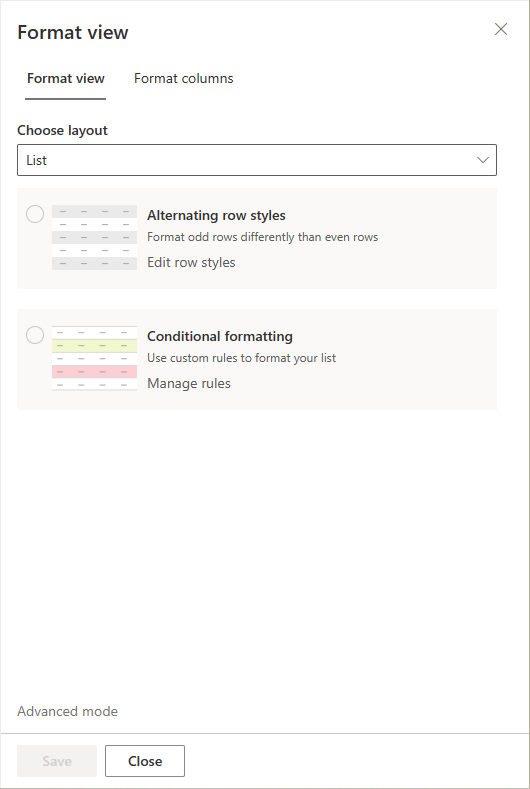This screenshot has width=530, height=789.
Task: Open Advanced mode
Action: click(67, 712)
